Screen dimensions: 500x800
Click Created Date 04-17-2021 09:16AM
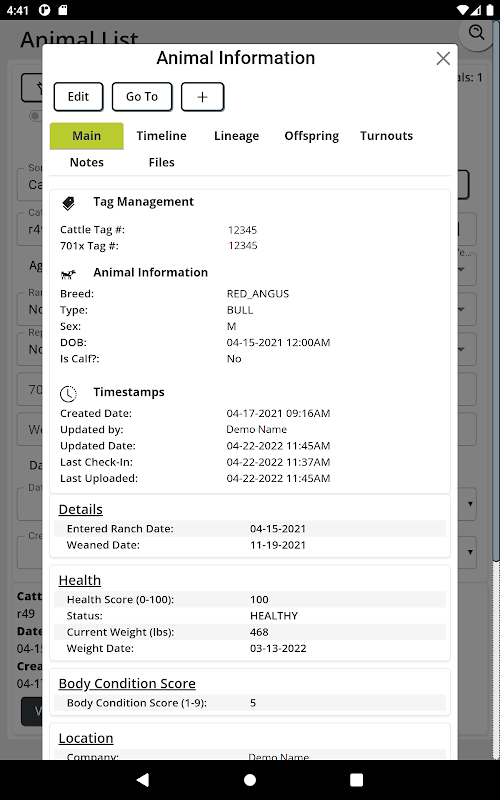278,413
